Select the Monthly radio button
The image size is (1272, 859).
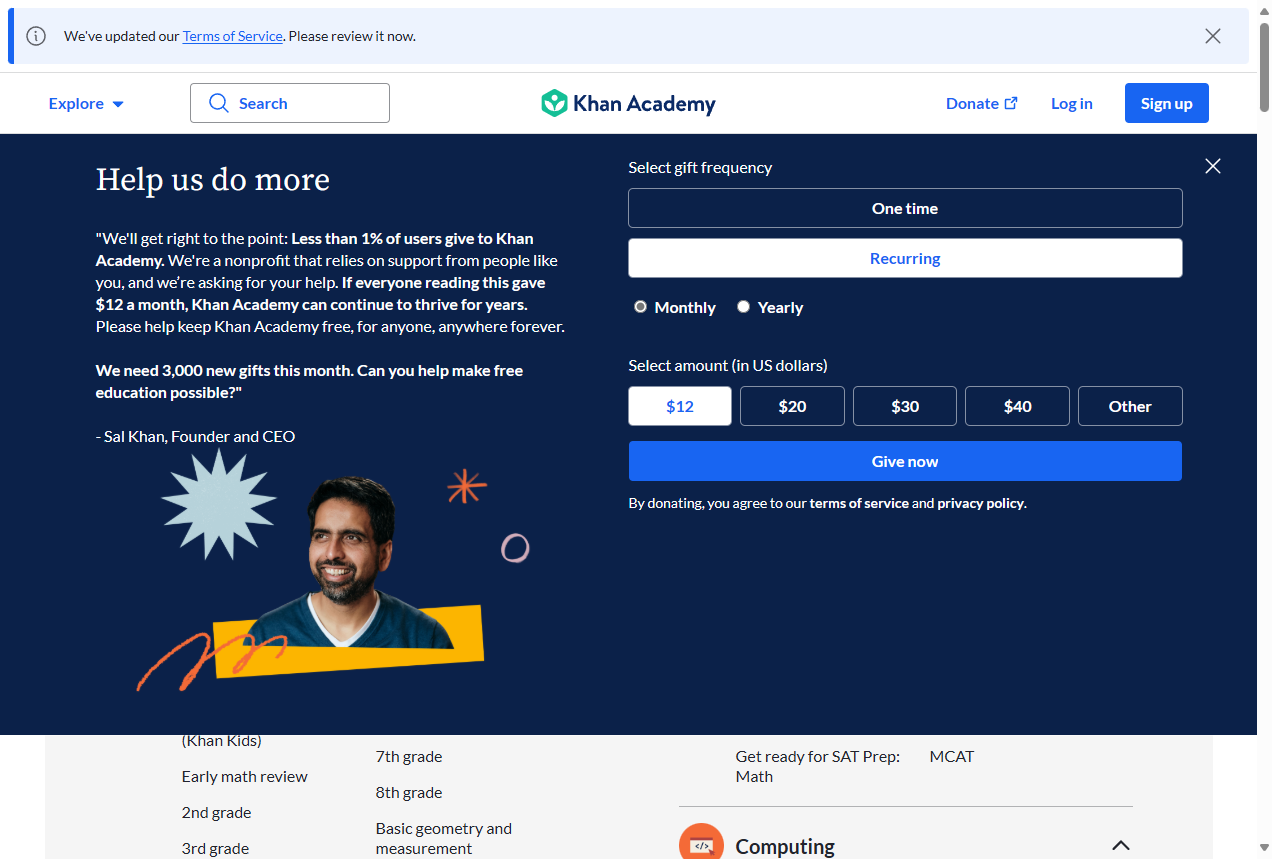(641, 307)
